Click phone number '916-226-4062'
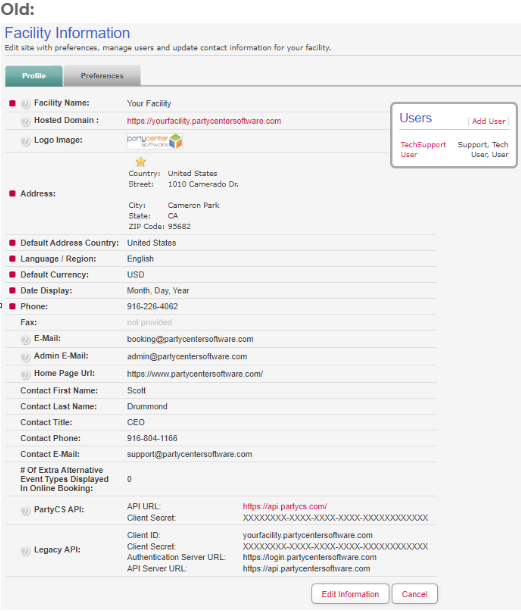This screenshot has height=611, width=521. click(x=152, y=306)
